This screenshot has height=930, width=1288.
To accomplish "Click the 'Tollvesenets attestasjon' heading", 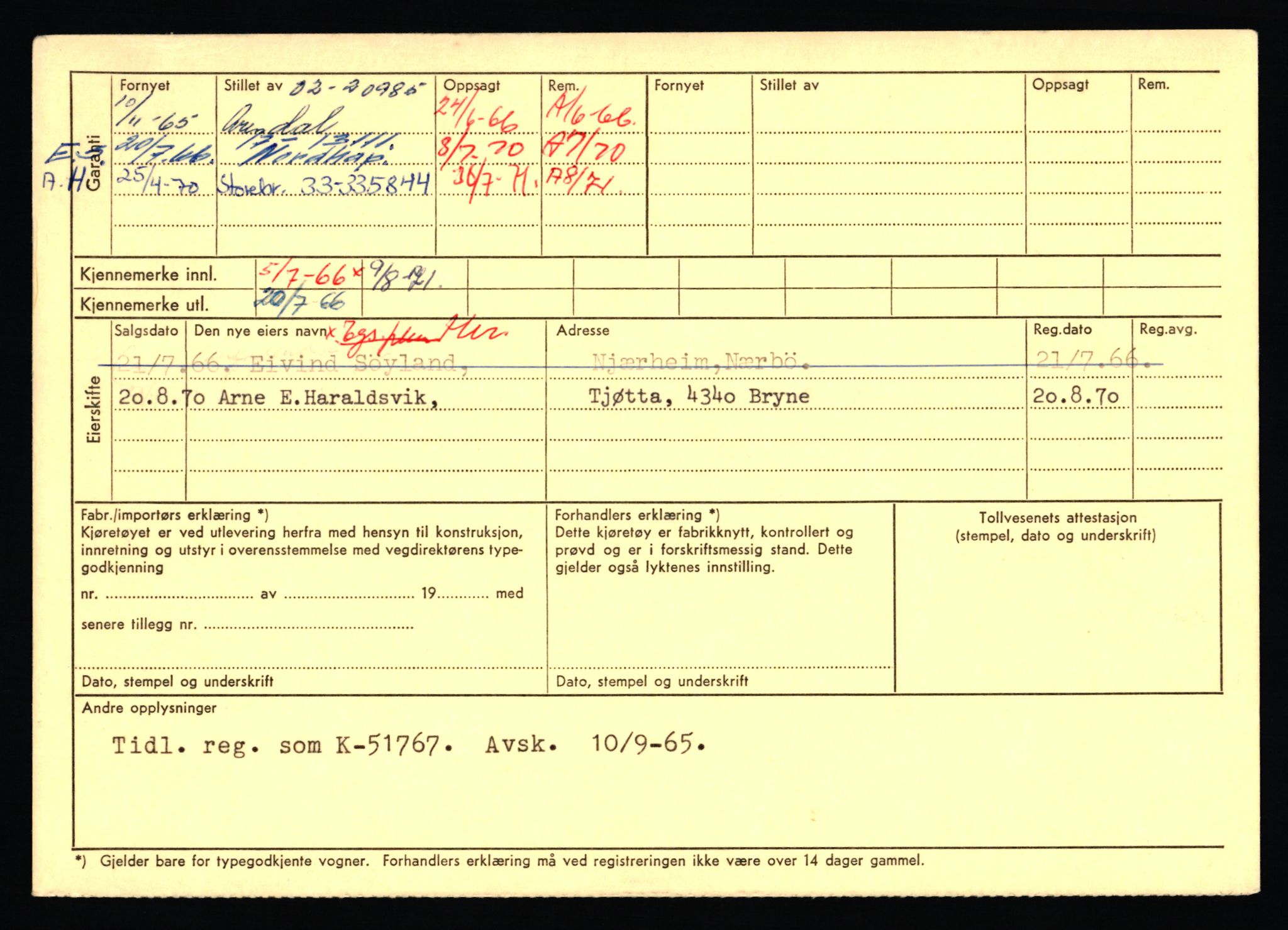I will pyautogui.click(x=1057, y=518).
